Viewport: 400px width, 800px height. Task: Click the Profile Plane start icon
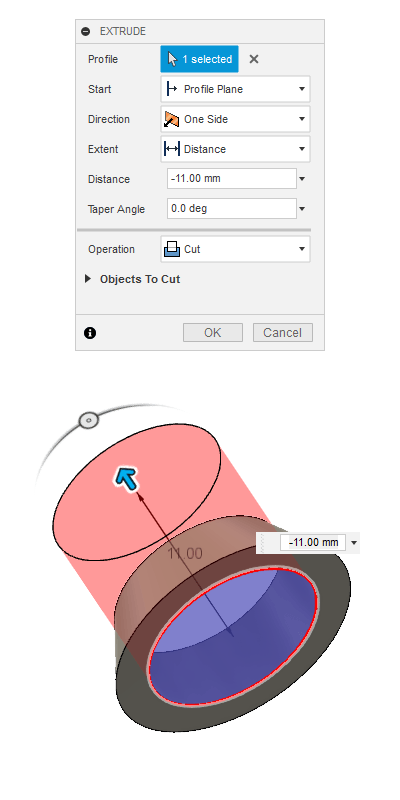(x=171, y=89)
